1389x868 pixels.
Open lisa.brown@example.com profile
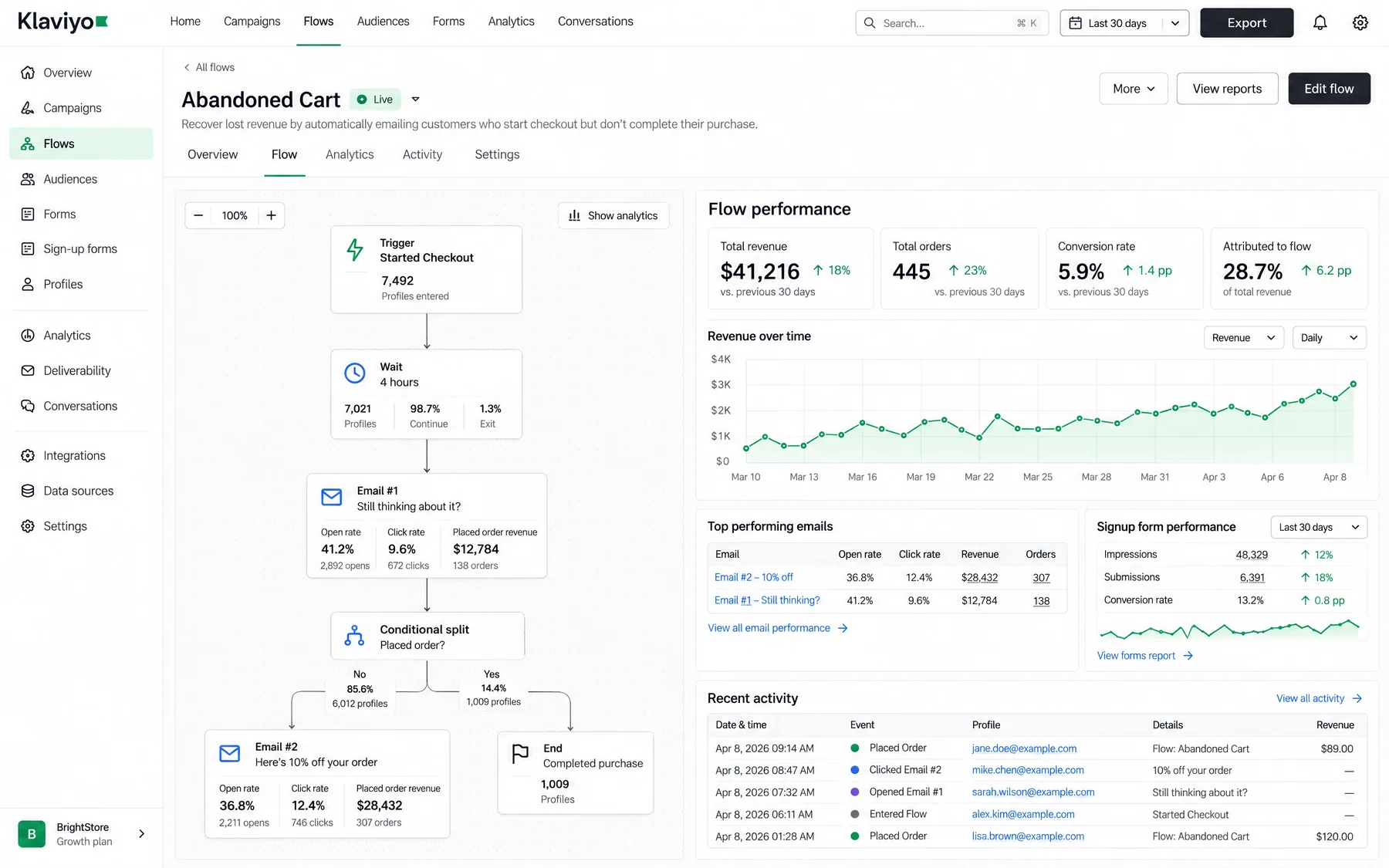point(1028,836)
